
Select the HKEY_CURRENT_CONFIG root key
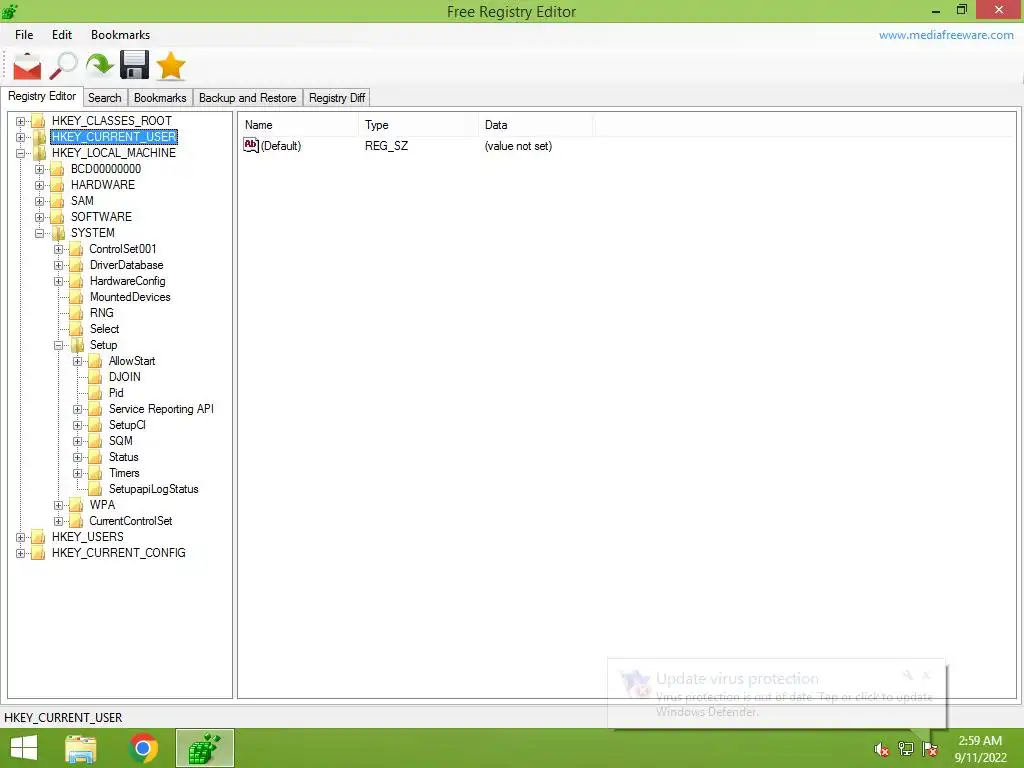119,553
